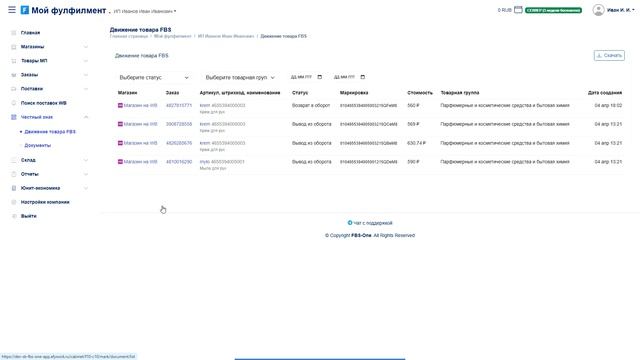The width and height of the screenshot is (640, 360).
Task: Open the Настройки компании menu item
Action: (45, 202)
